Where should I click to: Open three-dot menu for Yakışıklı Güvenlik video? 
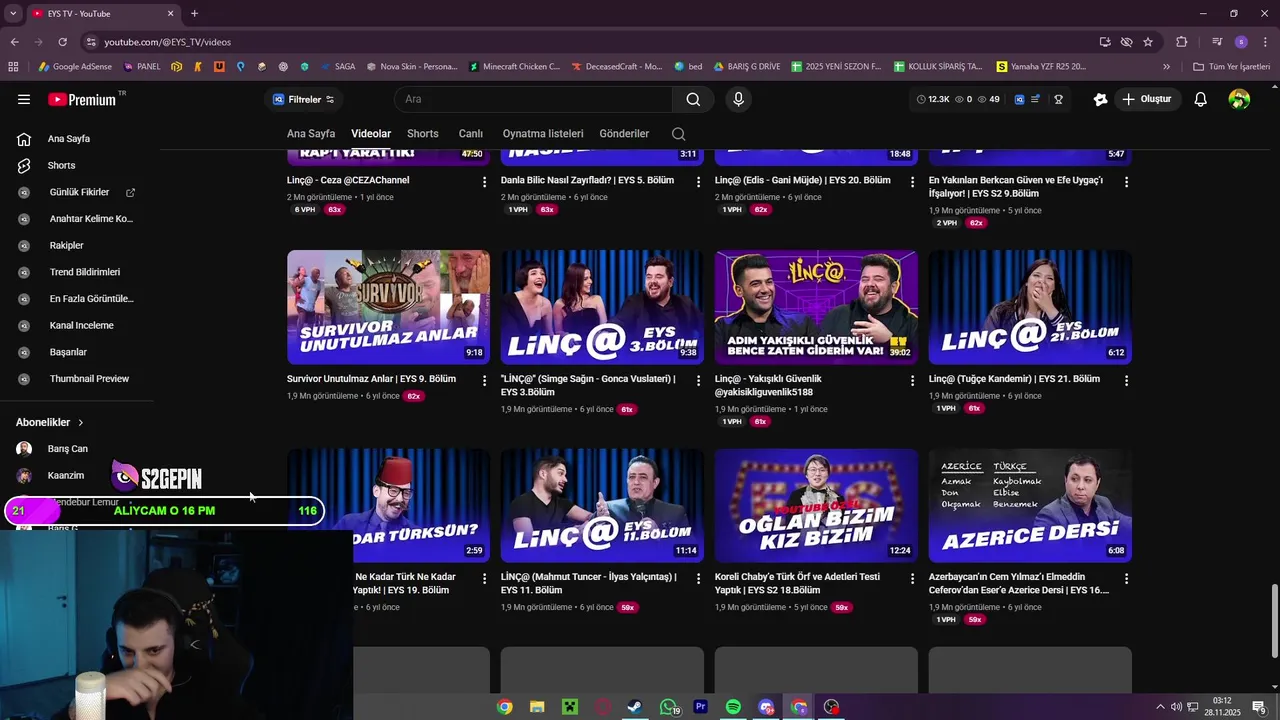(x=912, y=381)
